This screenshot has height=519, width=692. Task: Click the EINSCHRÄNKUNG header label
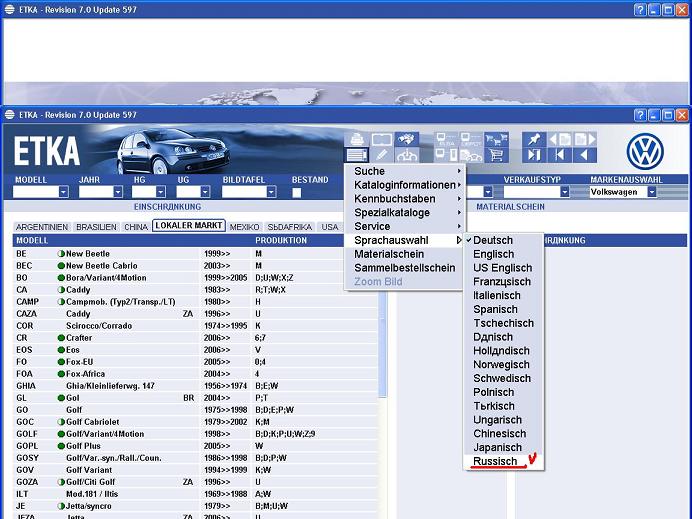167,207
